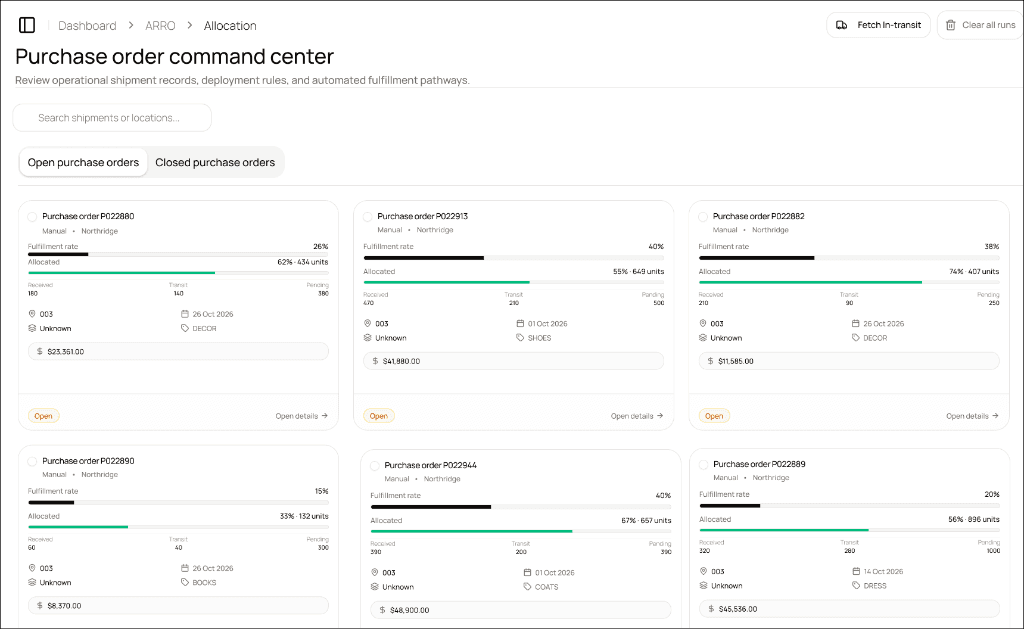
Task: Switch to Open purchase orders tab
Action: 83,163
